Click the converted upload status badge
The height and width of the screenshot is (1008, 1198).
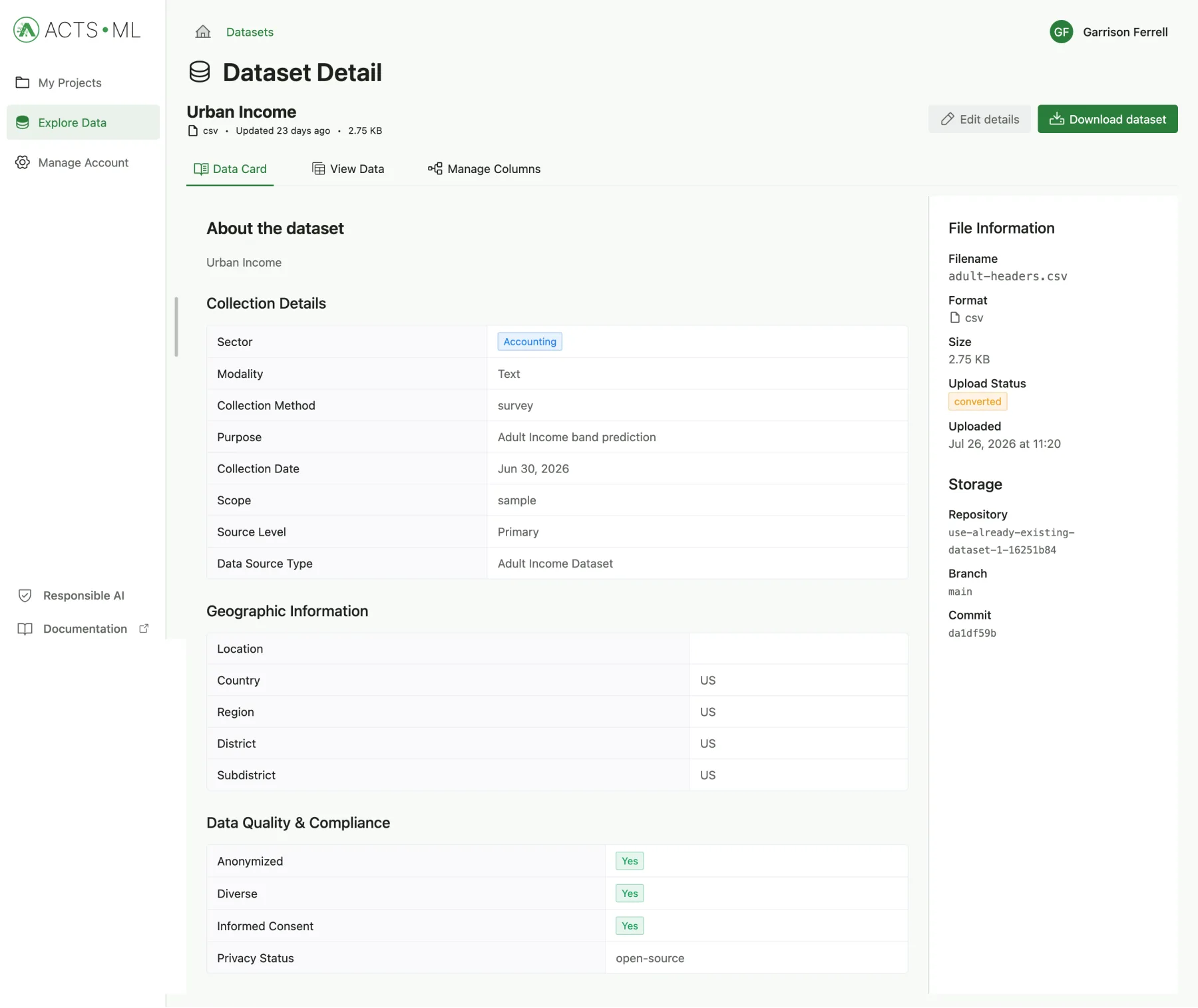[x=978, y=401]
